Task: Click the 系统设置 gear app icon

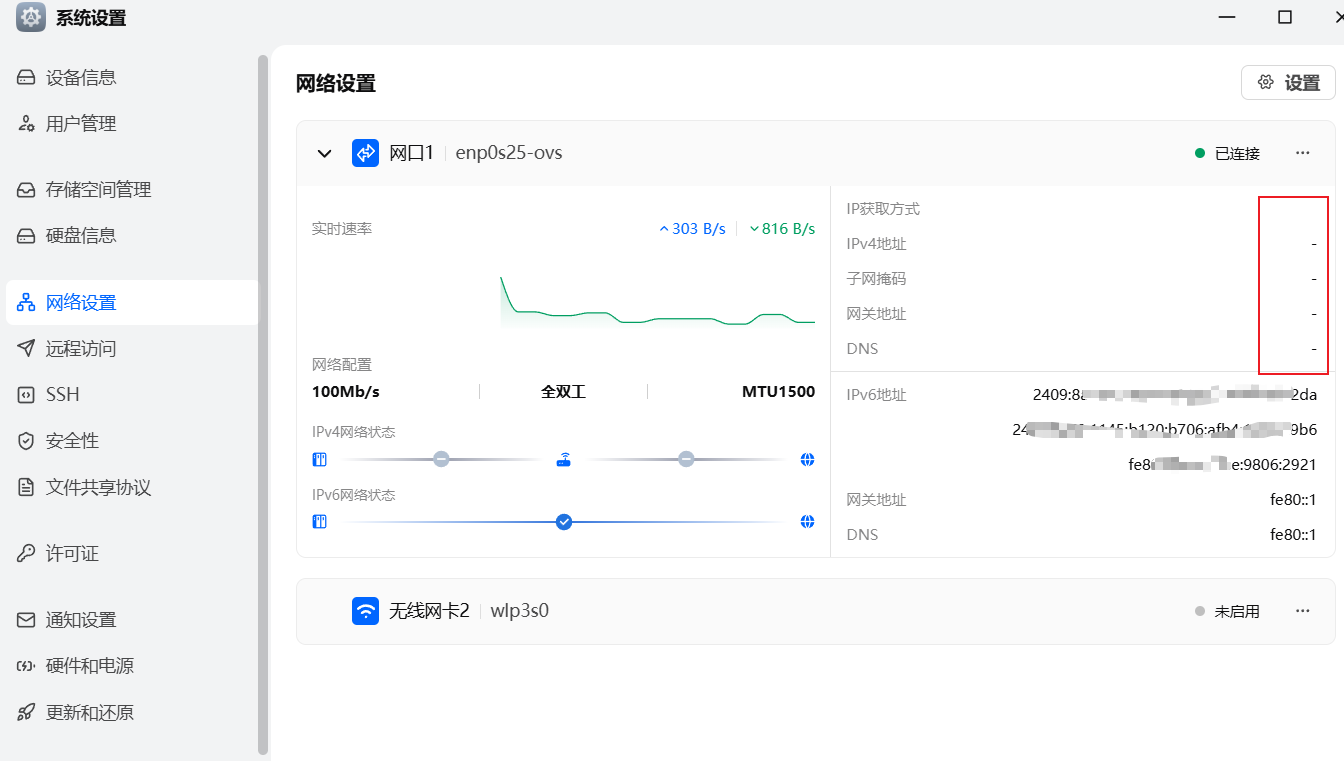Action: (31, 18)
